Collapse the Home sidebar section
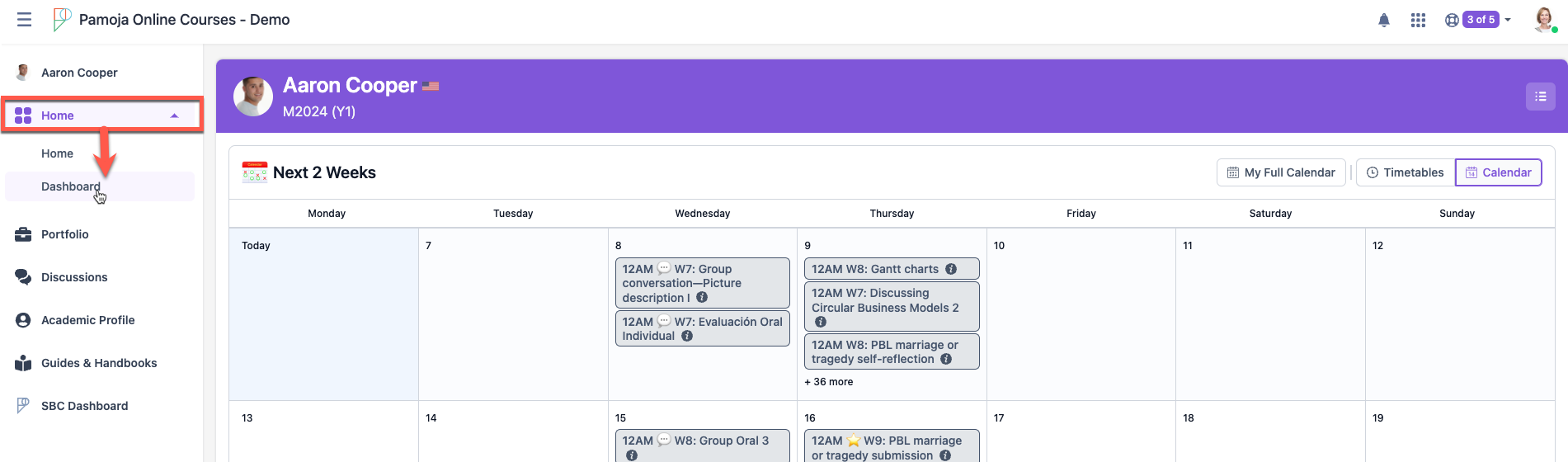Viewport: 1568px width, 462px height. coord(174,115)
